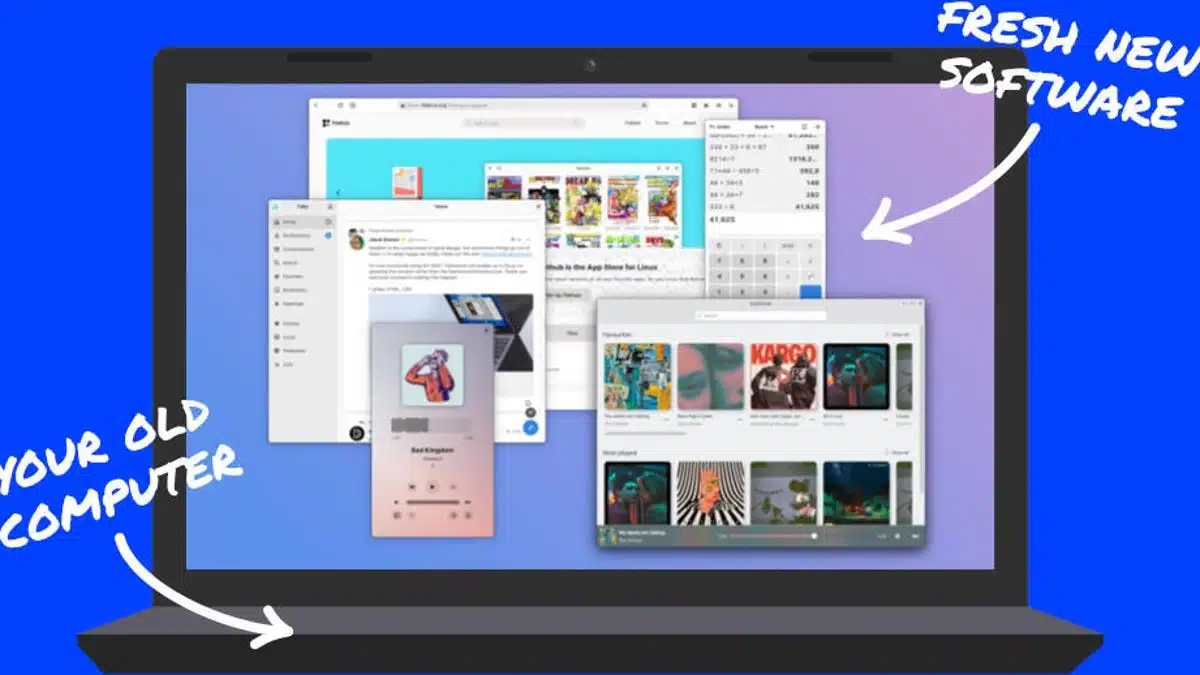
Task: Open the calculator hamburger menu
Action: pyautogui.click(x=816, y=127)
